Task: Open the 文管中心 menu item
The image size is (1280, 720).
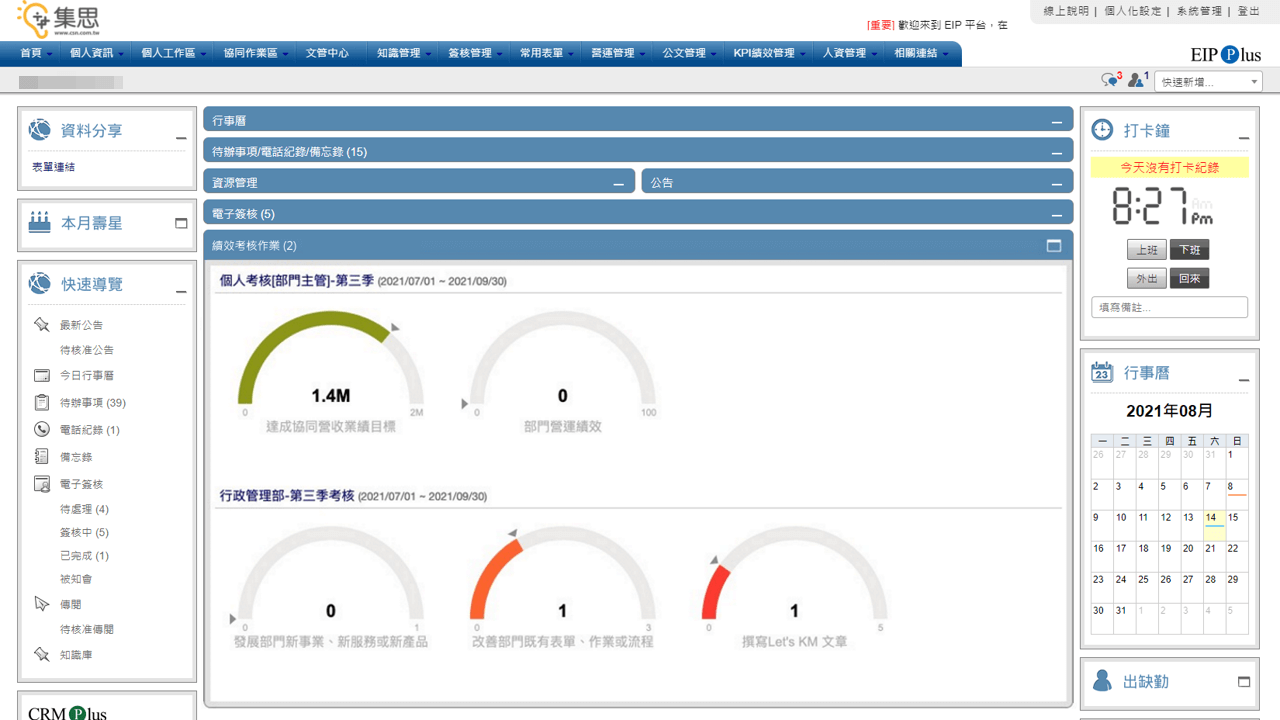Action: 327,53
